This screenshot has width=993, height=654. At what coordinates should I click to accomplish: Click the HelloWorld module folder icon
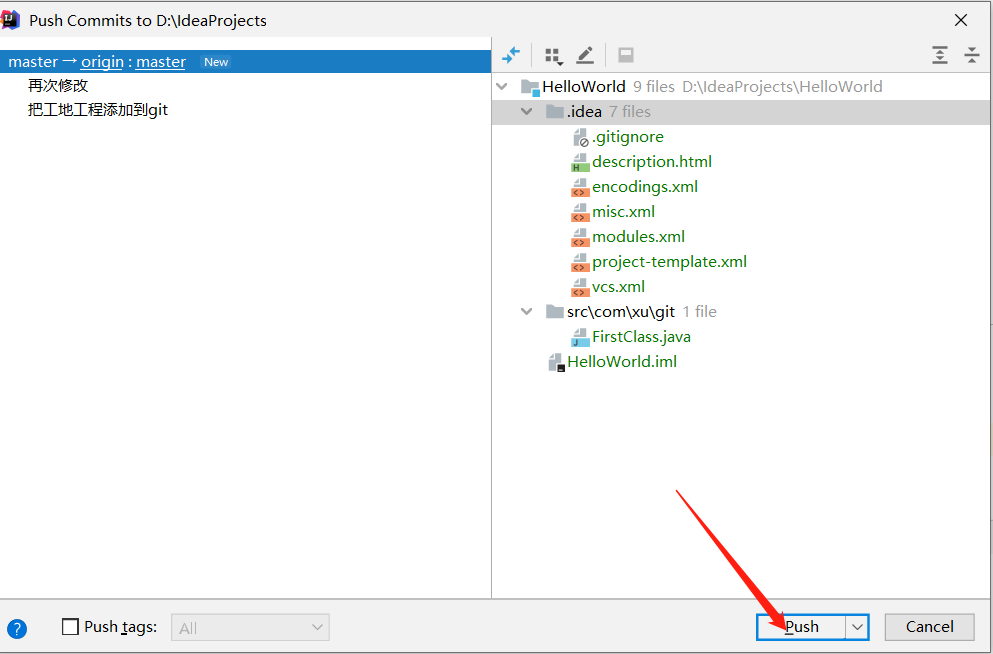point(530,87)
